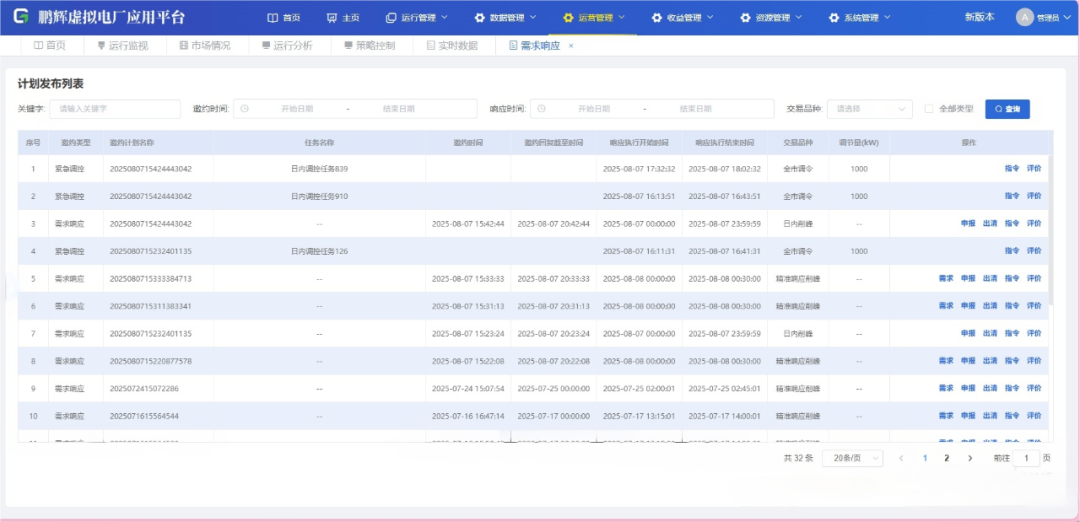Click 评价 link in row 1
This screenshot has height=522, width=1080.
[1034, 169]
